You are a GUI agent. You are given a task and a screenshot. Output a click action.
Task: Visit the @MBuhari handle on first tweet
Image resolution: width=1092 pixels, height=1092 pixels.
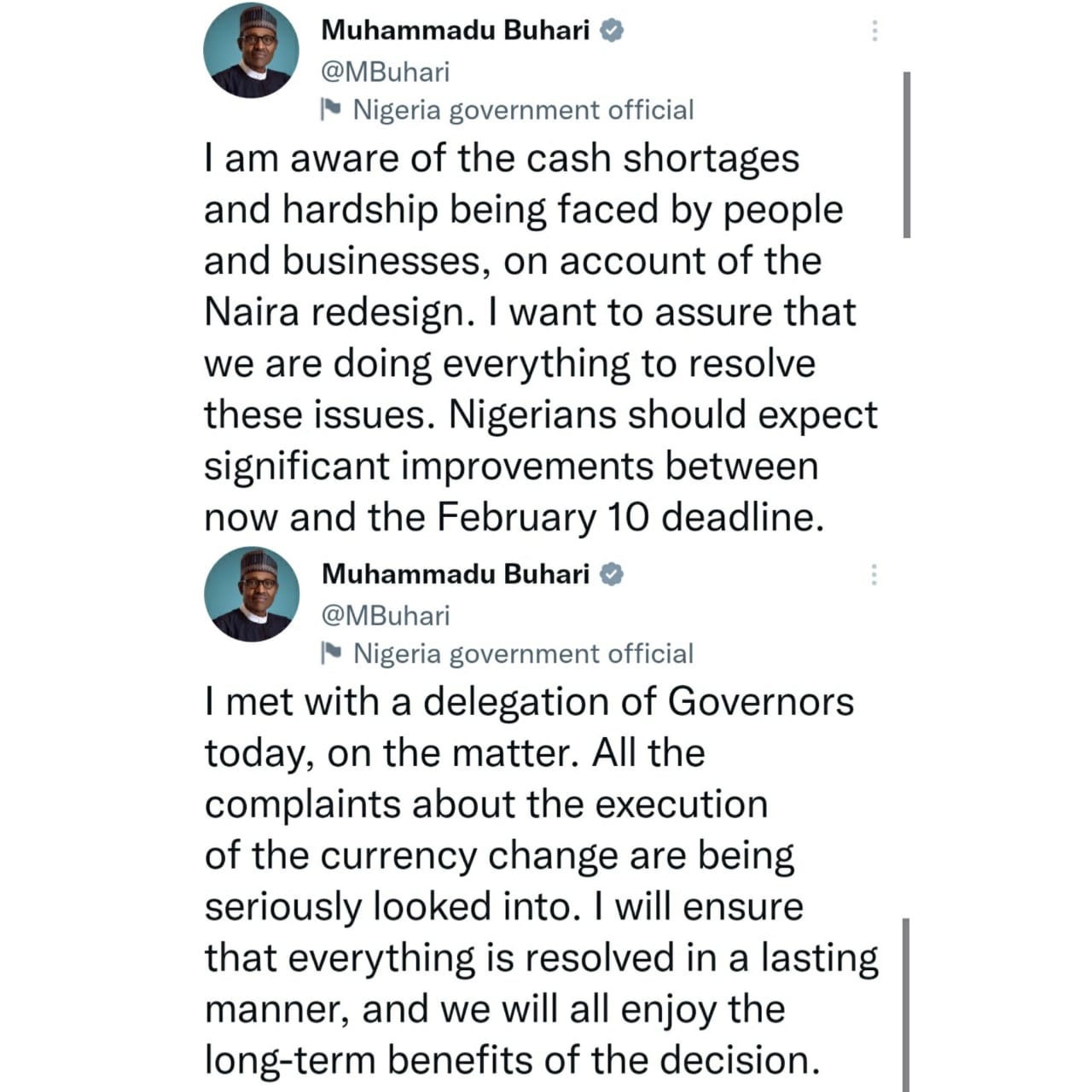[385, 72]
